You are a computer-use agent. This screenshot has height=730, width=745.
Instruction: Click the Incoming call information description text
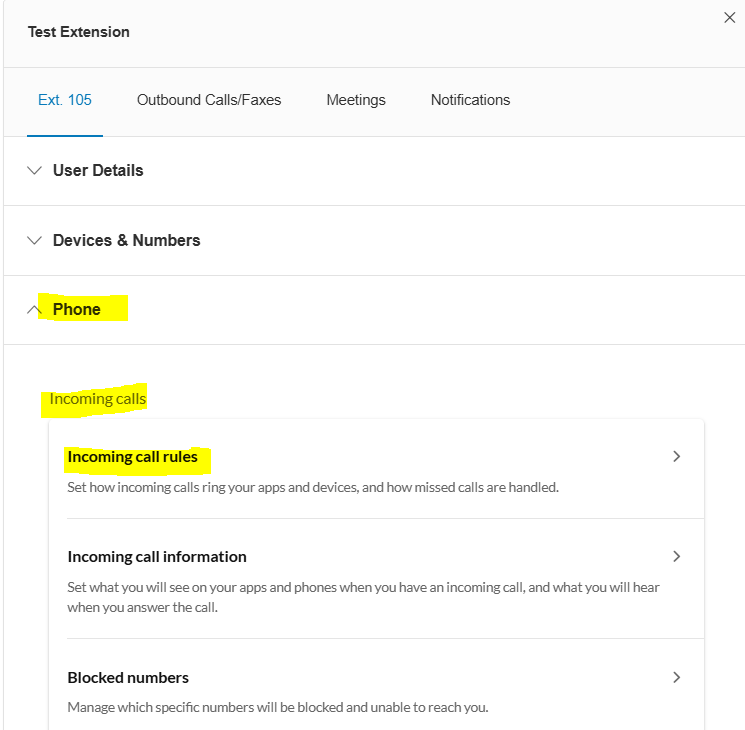pyautogui.click(x=363, y=597)
